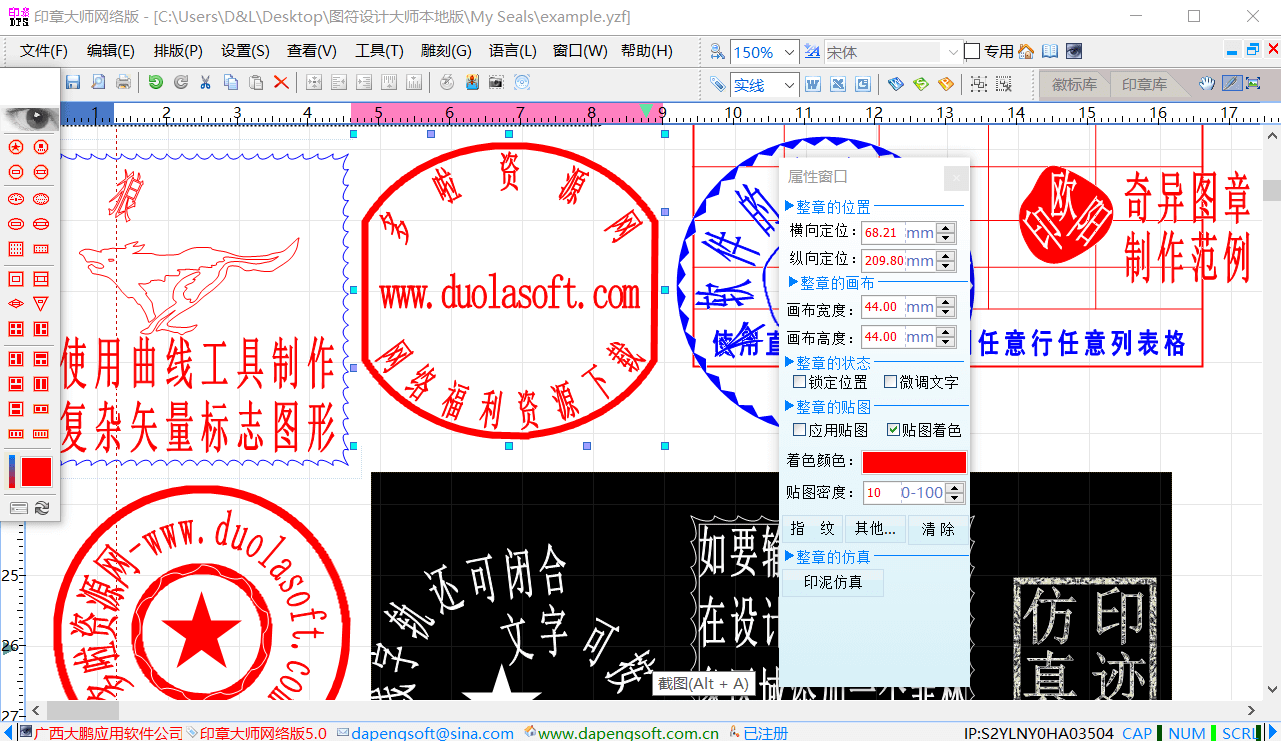Click the tag icon beside the line style box
1281x741 pixels.
(x=718, y=84)
